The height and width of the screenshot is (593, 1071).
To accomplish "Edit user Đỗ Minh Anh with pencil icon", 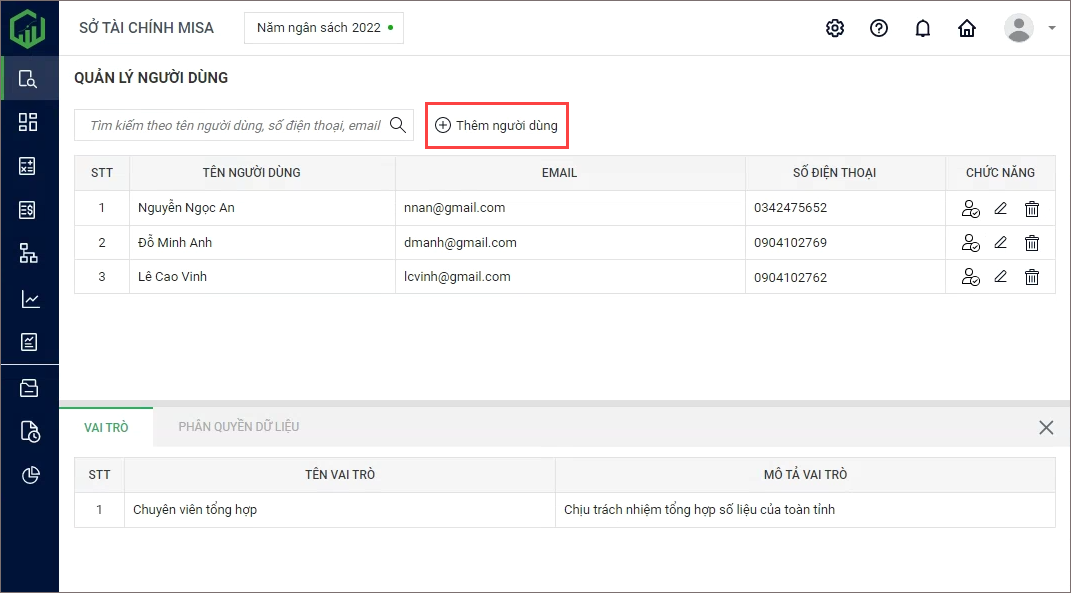I will pos(1000,243).
